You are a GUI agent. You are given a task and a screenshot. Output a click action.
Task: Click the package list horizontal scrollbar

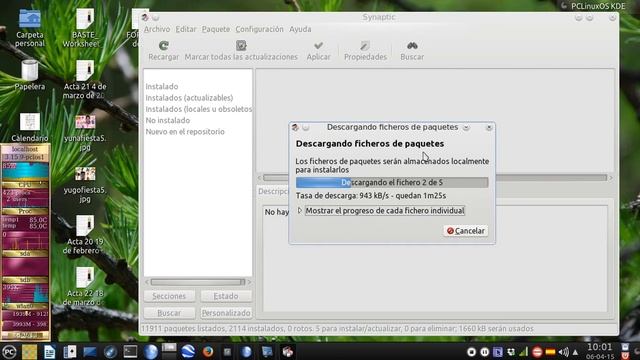point(435,178)
